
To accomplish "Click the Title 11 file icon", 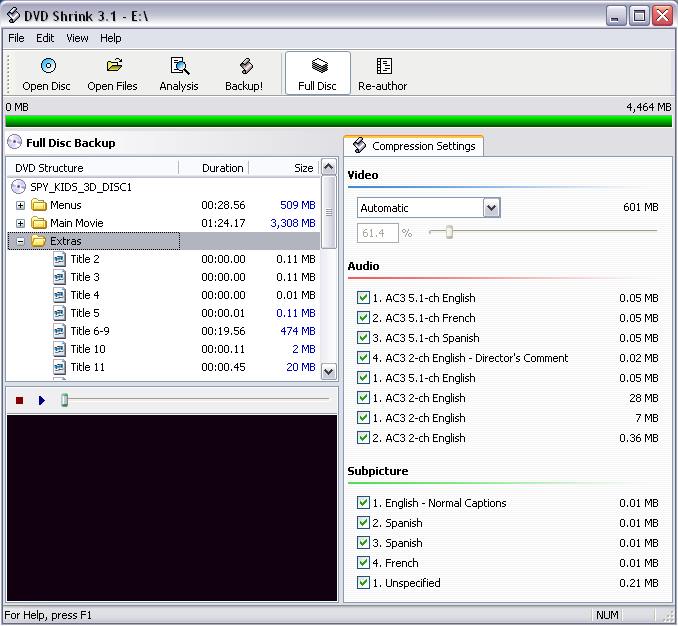I will click(59, 367).
